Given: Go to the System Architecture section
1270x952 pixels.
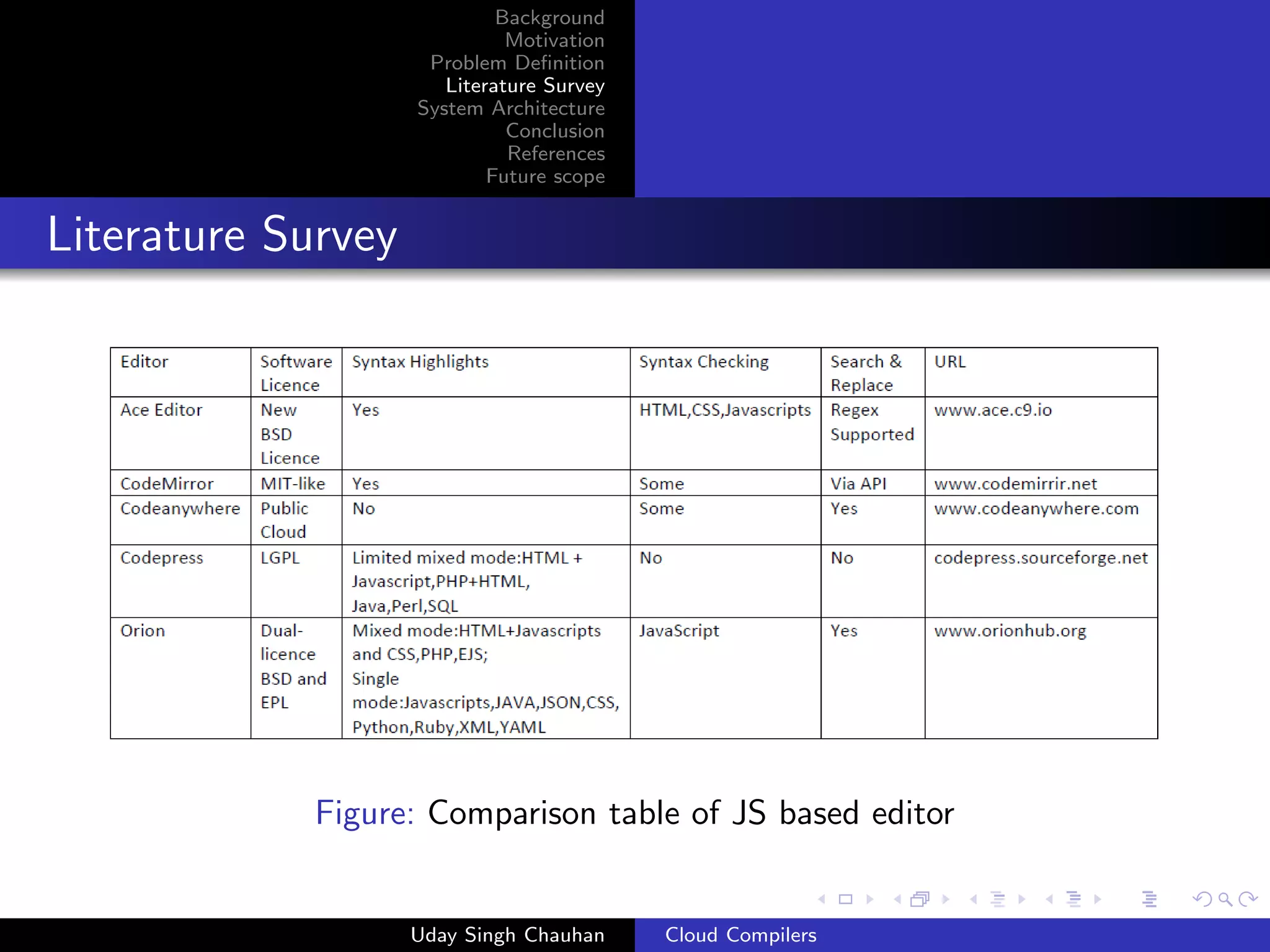Looking at the screenshot, I should [x=511, y=108].
